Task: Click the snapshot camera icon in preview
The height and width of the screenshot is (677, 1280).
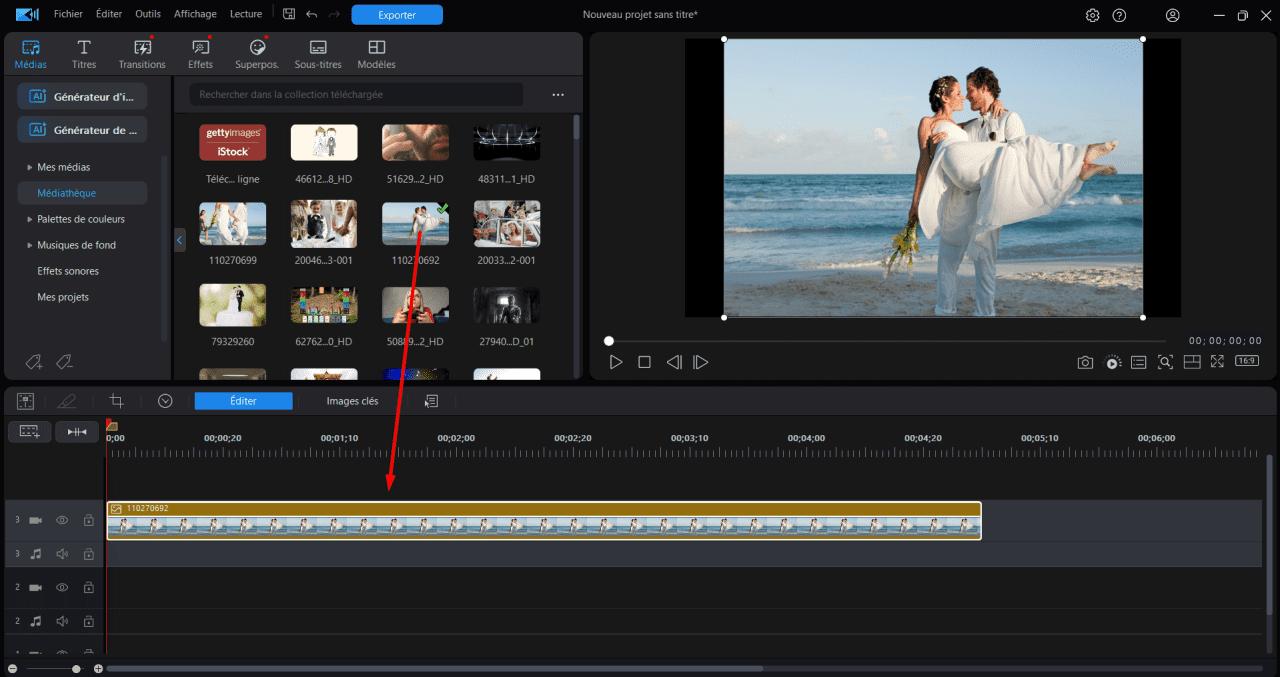Action: pyautogui.click(x=1085, y=362)
